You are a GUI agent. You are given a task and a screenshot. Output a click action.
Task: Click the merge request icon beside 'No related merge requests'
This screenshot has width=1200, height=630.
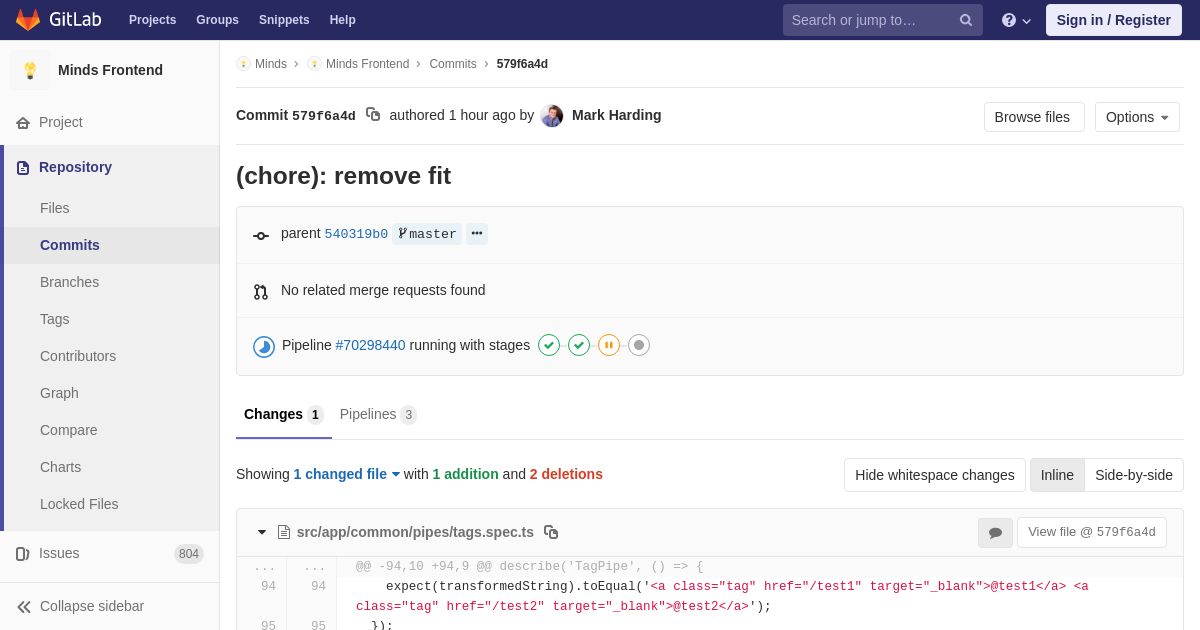point(261,291)
